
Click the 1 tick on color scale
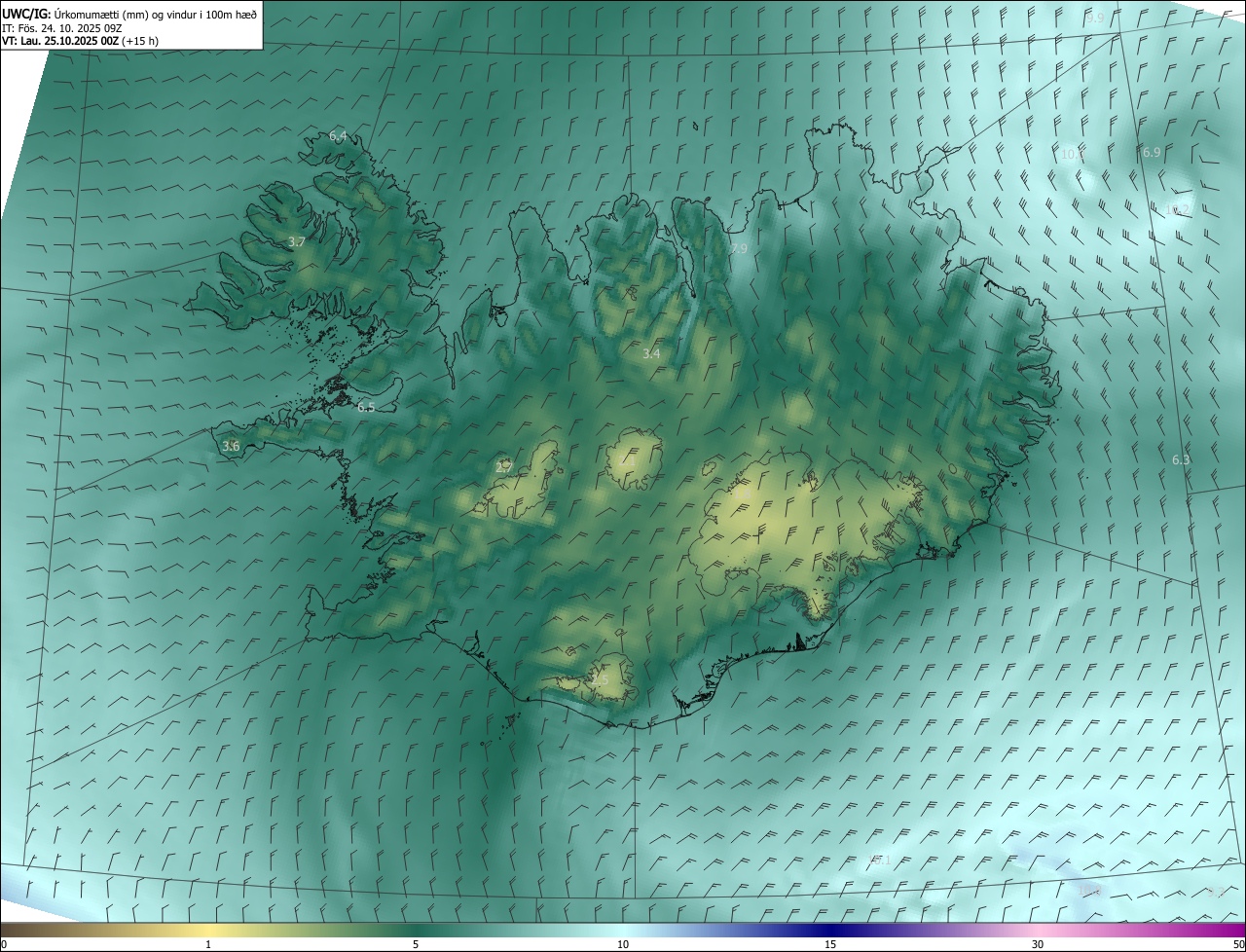click(x=208, y=944)
